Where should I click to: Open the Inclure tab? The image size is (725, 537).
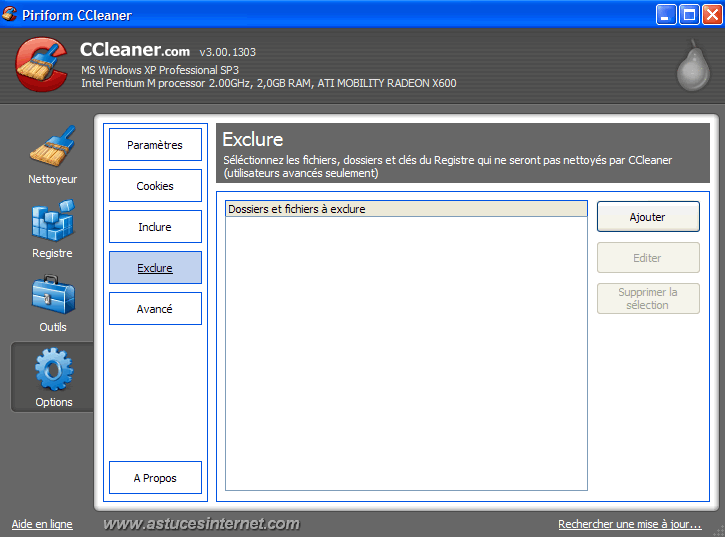(155, 227)
